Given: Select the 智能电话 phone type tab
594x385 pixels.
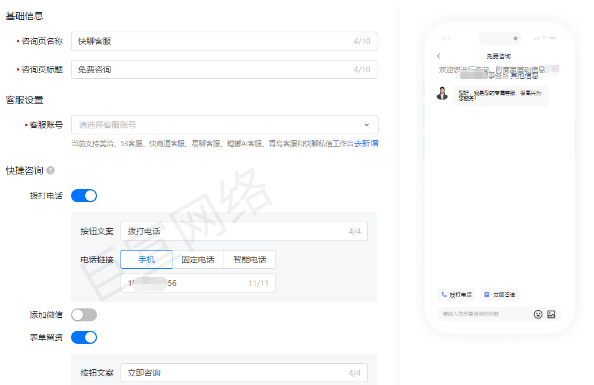Looking at the screenshot, I should point(250,260).
